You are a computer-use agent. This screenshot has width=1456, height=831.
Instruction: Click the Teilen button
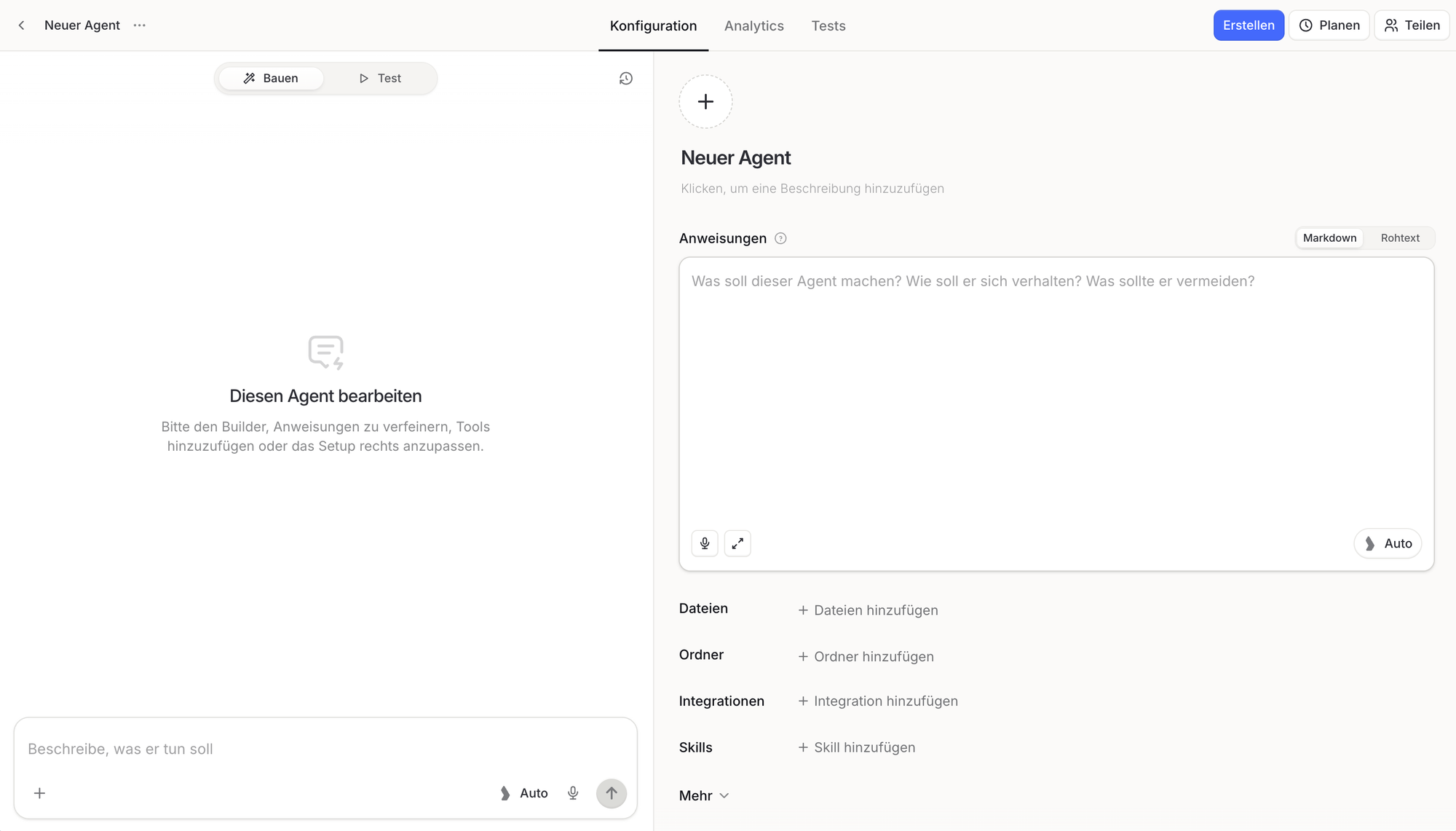1412,25
